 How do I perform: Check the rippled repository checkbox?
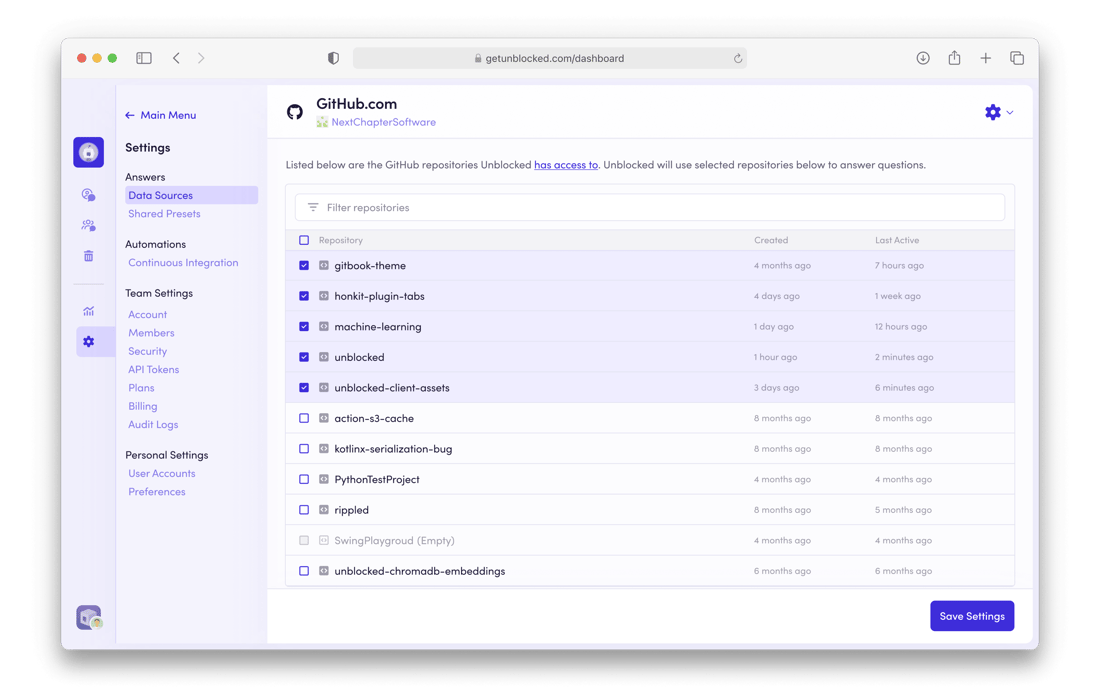[304, 510]
